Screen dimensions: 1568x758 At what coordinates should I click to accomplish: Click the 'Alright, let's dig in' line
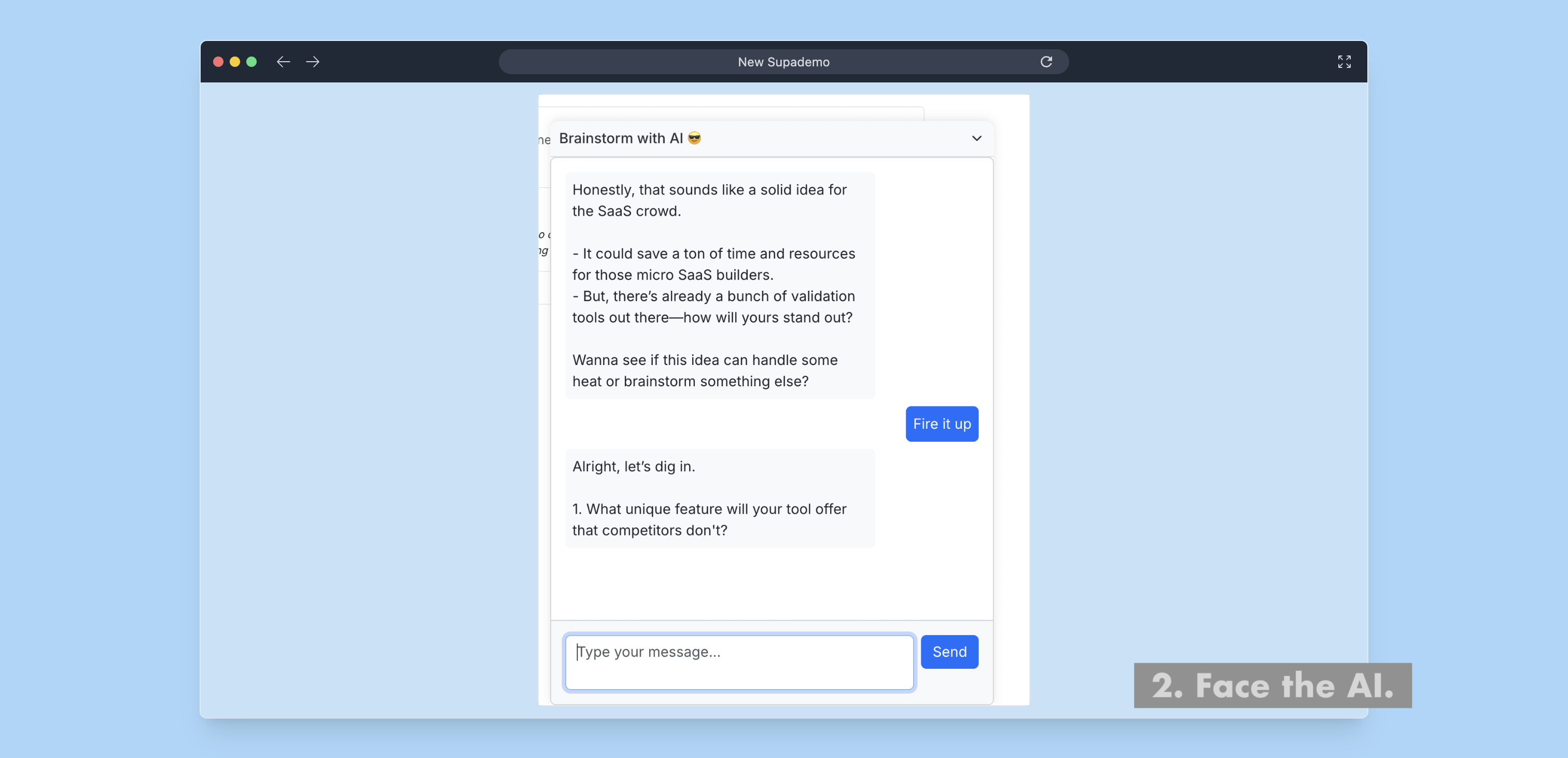tap(633, 467)
